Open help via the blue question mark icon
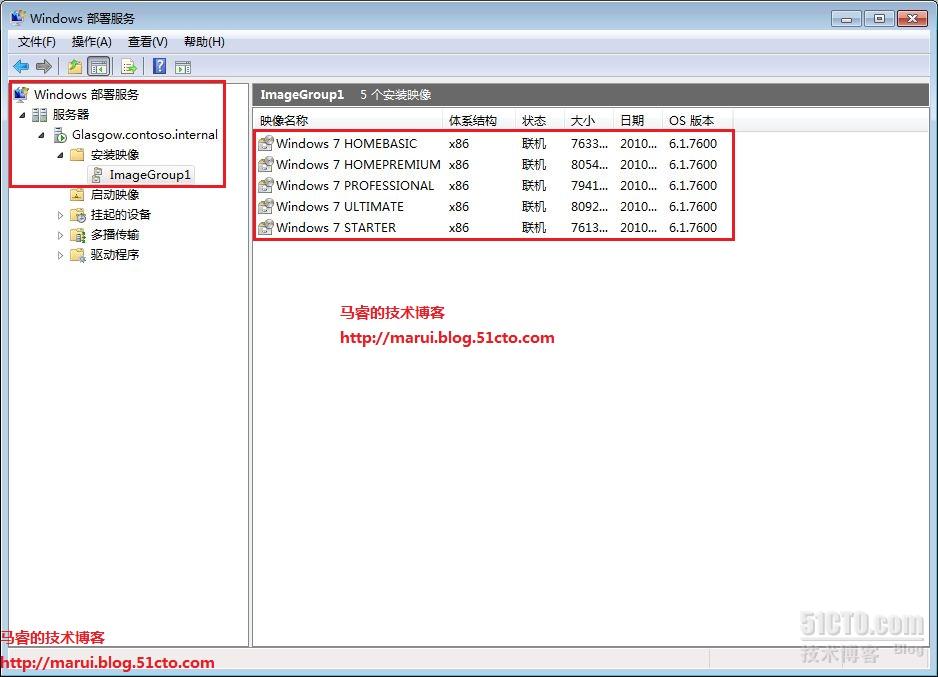This screenshot has width=938, height=677. point(159,66)
